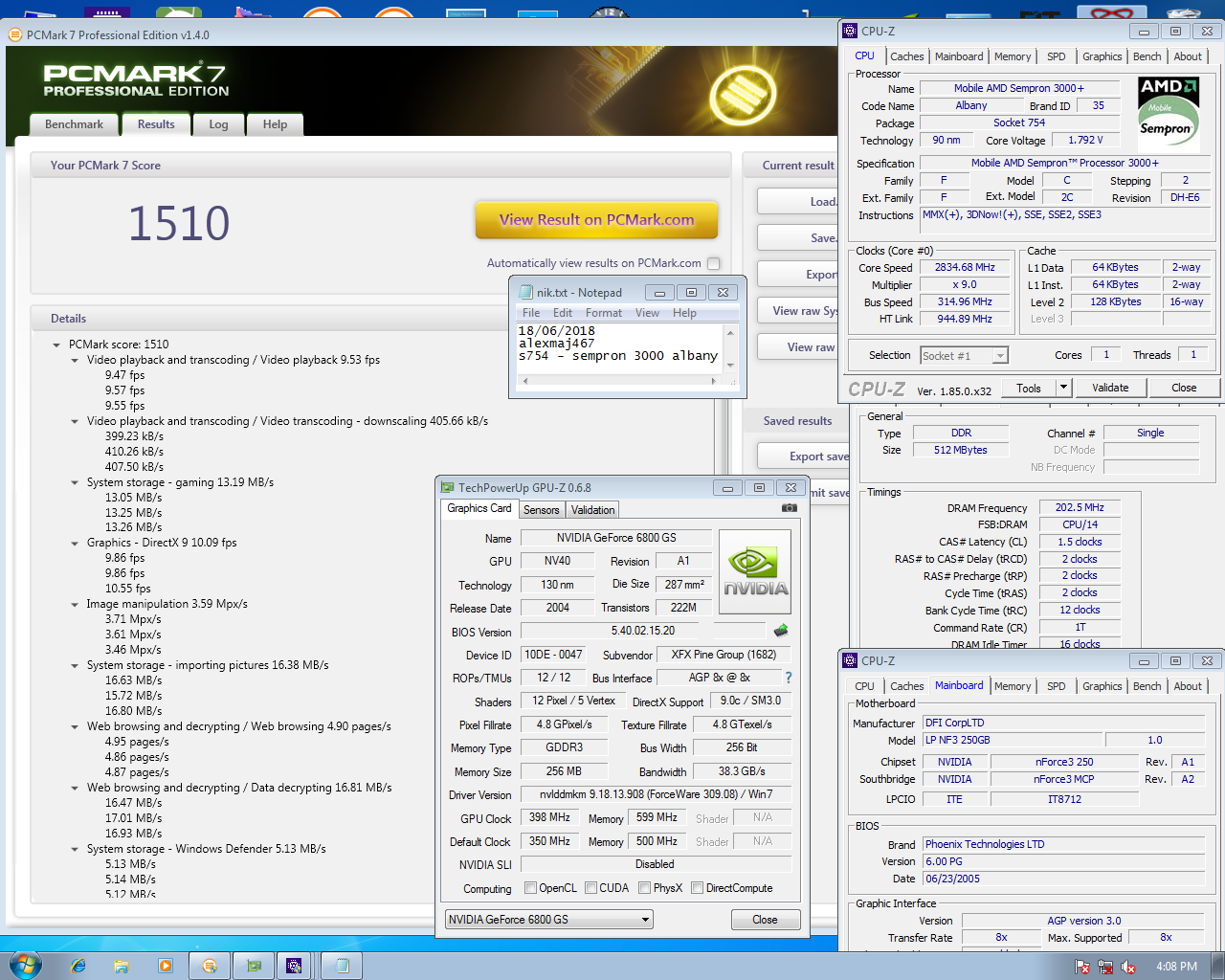Open network icon in system tray
The image size is (1225, 980).
pyautogui.click(x=1106, y=967)
